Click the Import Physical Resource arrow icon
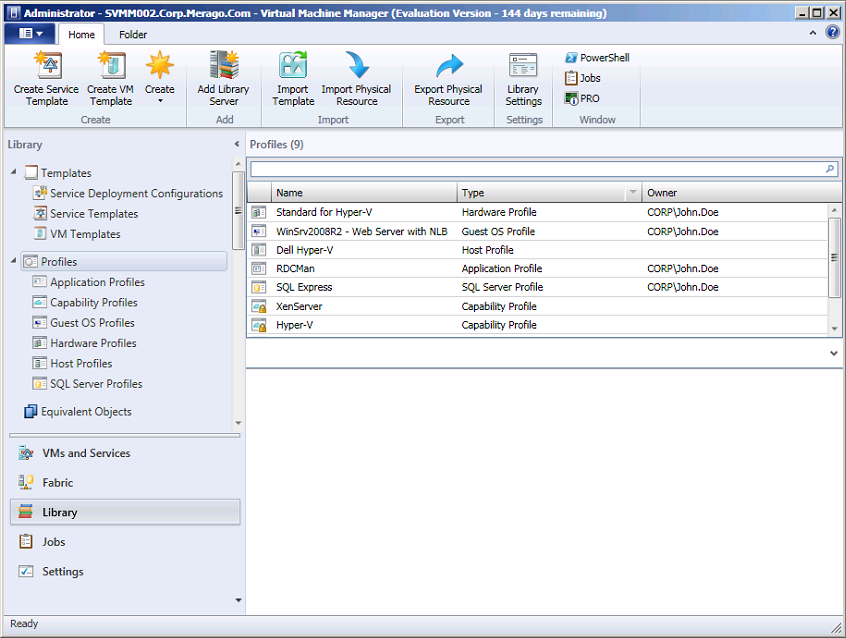This screenshot has height=638, width=846. point(357,65)
